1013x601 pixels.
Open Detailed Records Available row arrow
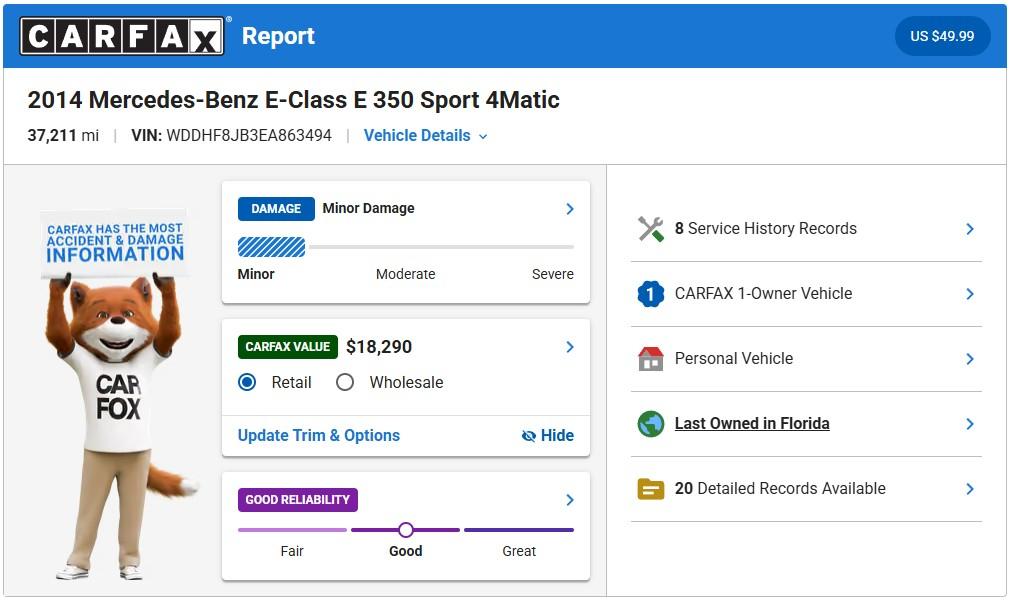tap(970, 489)
